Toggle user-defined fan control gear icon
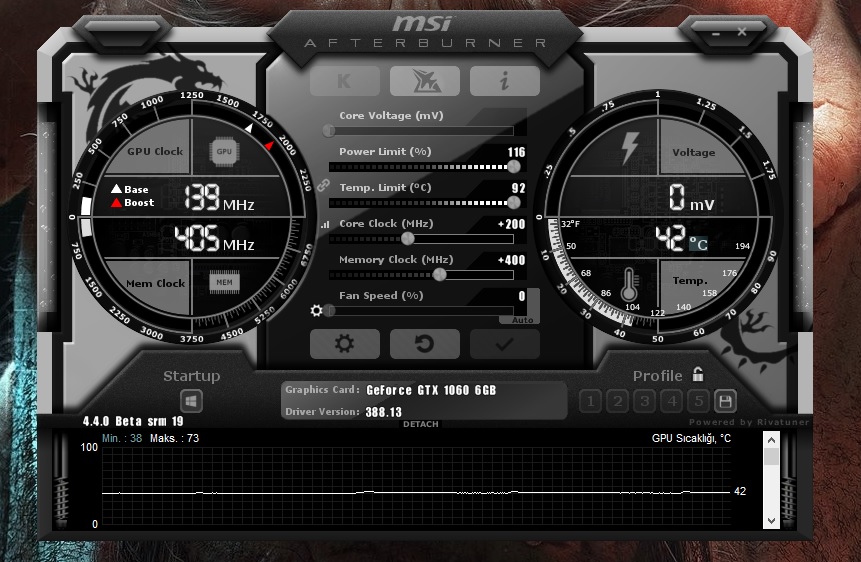 click(316, 310)
